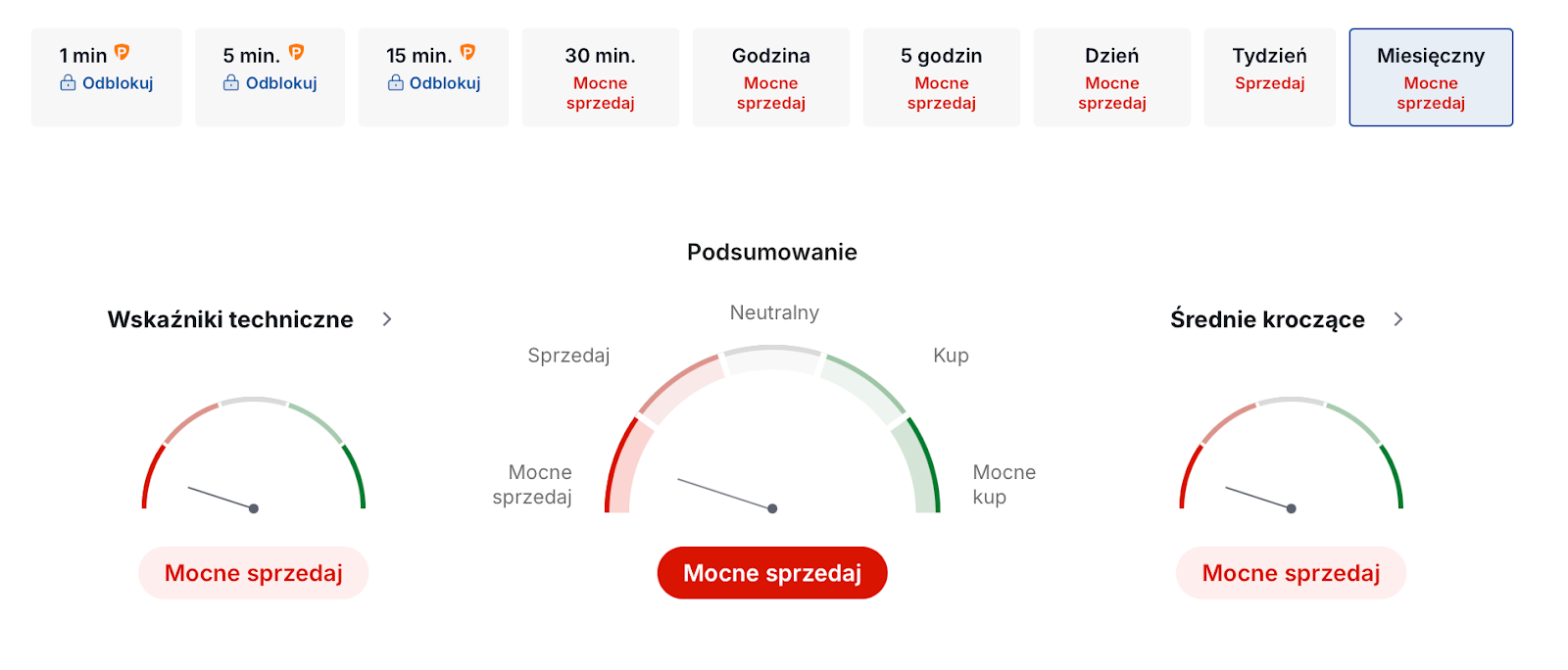
Task: Click the needle of the Podsumowanie gauge
Action: click(x=725, y=494)
